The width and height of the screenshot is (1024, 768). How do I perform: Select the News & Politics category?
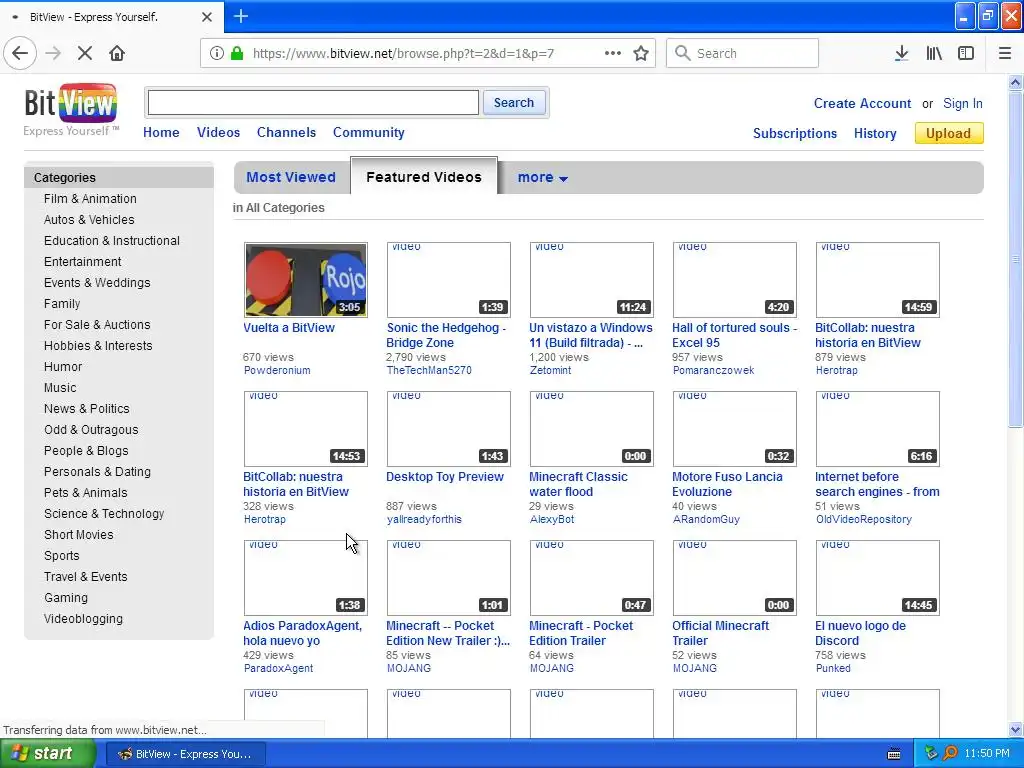(87, 408)
